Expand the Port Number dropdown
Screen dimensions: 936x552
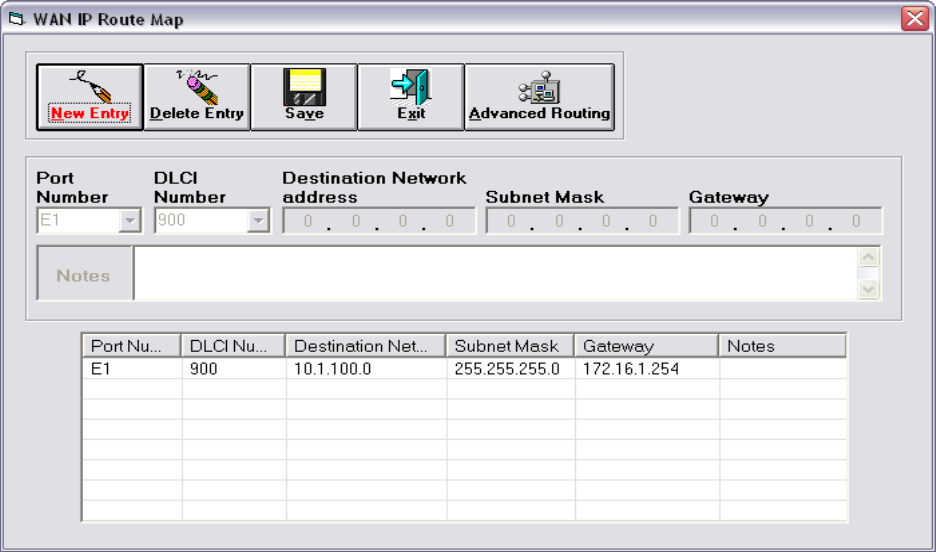pyautogui.click(x=130, y=221)
